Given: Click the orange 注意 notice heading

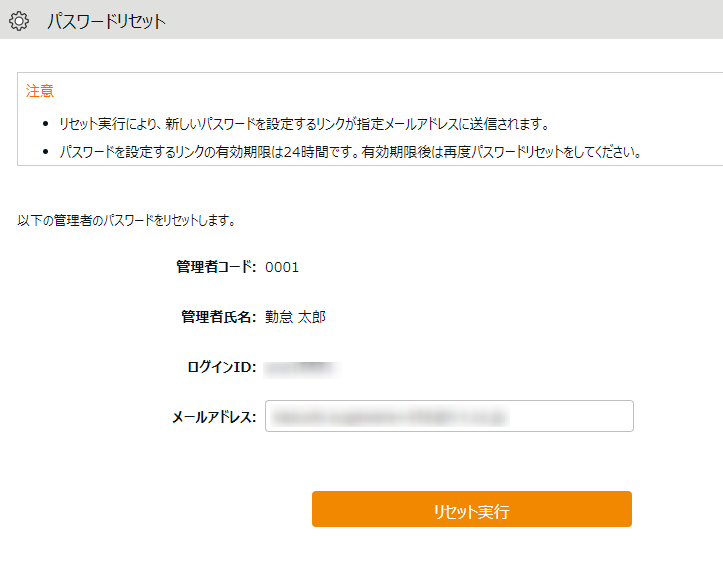Looking at the screenshot, I should point(40,91).
